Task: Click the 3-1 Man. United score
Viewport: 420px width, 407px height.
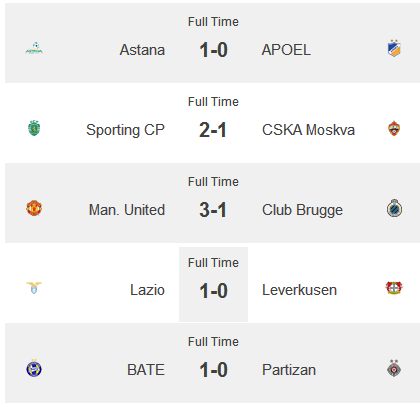Action: coord(213,210)
